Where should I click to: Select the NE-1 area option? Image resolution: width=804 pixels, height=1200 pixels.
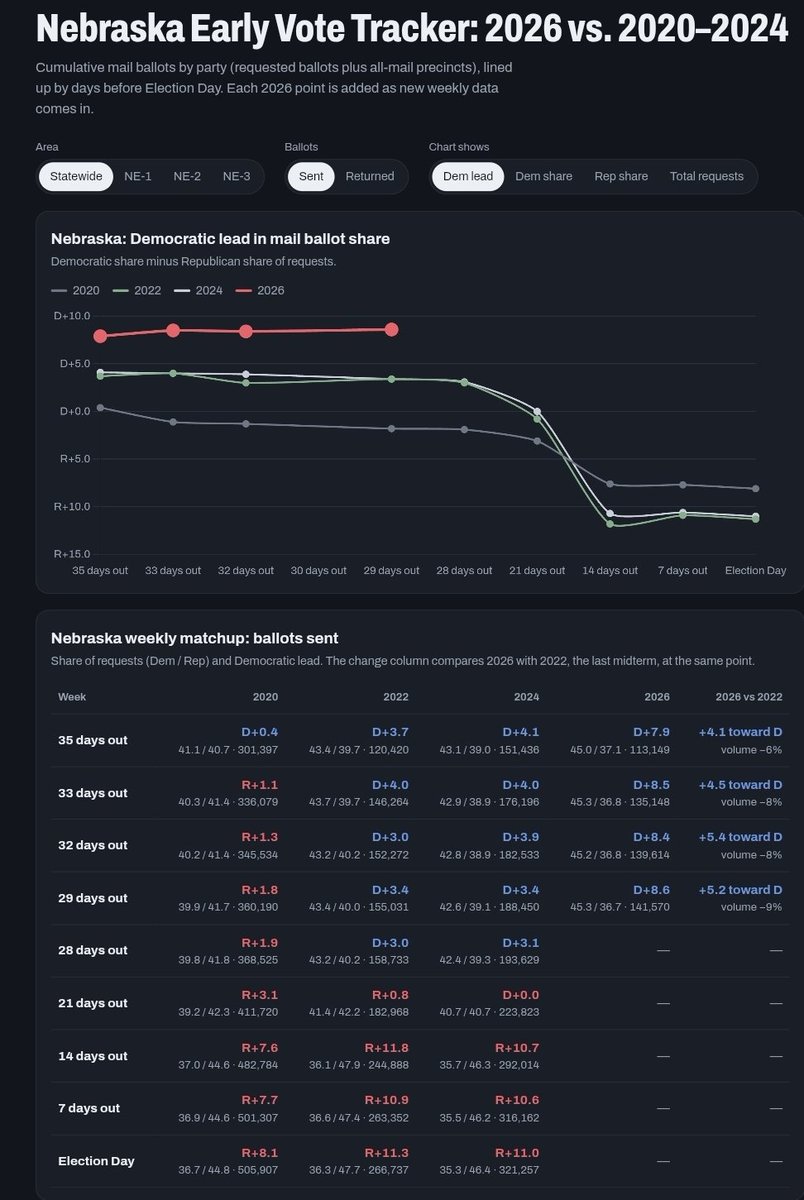[x=138, y=176]
